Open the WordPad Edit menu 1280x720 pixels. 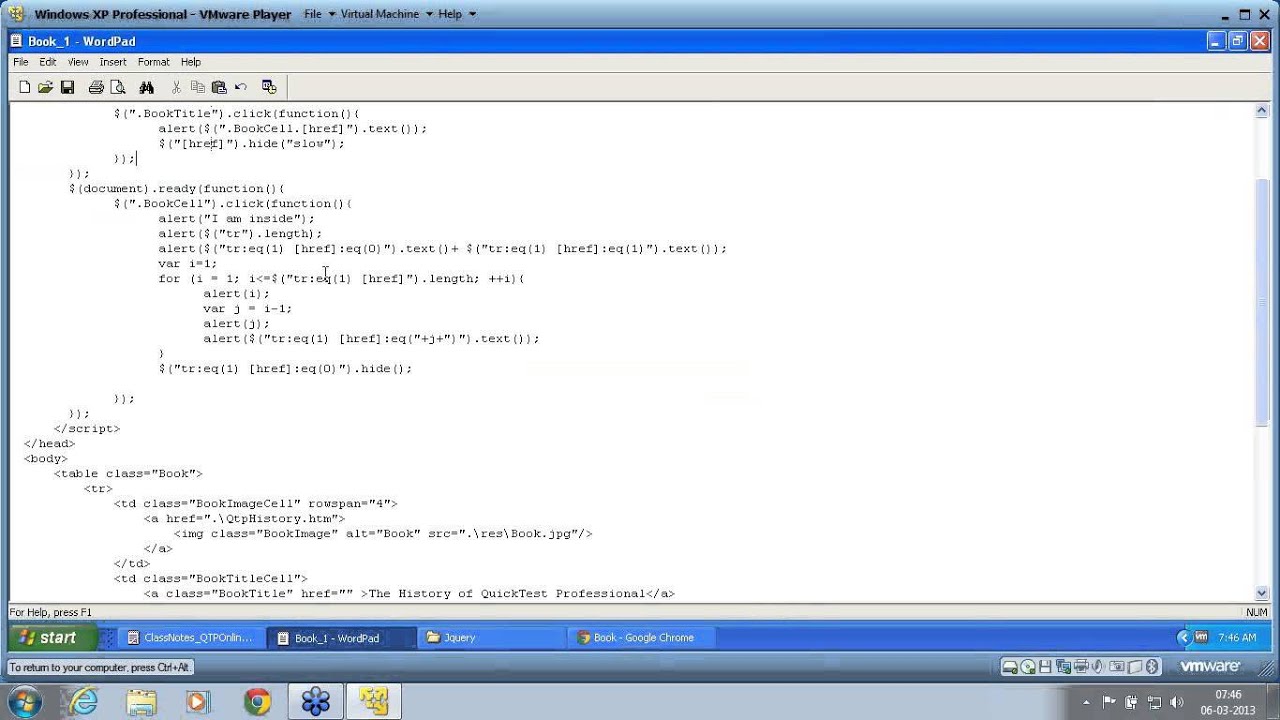point(48,62)
